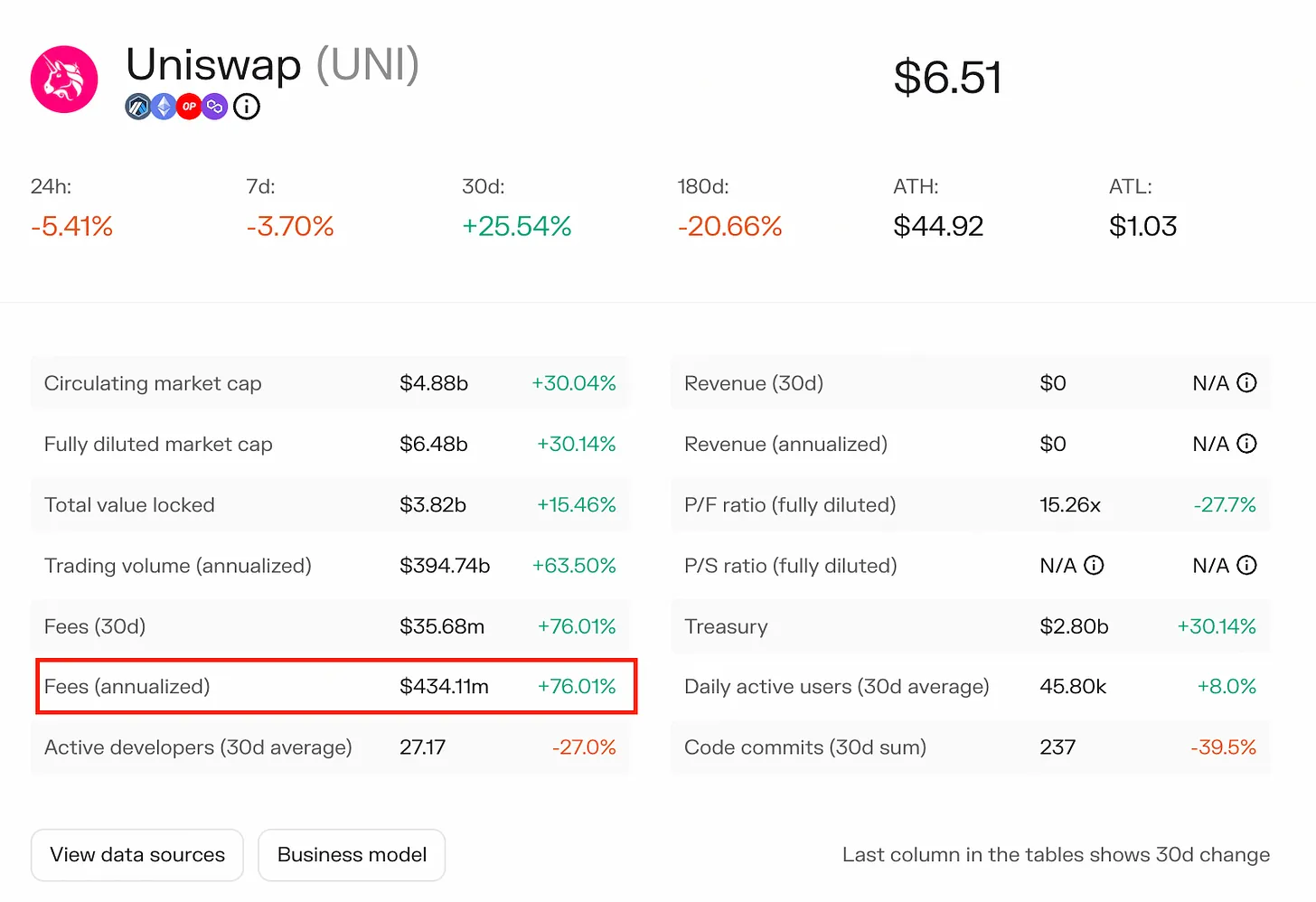This screenshot has height=902, width=1316.
Task: Click the Daily active users metric
Action: pos(836,686)
